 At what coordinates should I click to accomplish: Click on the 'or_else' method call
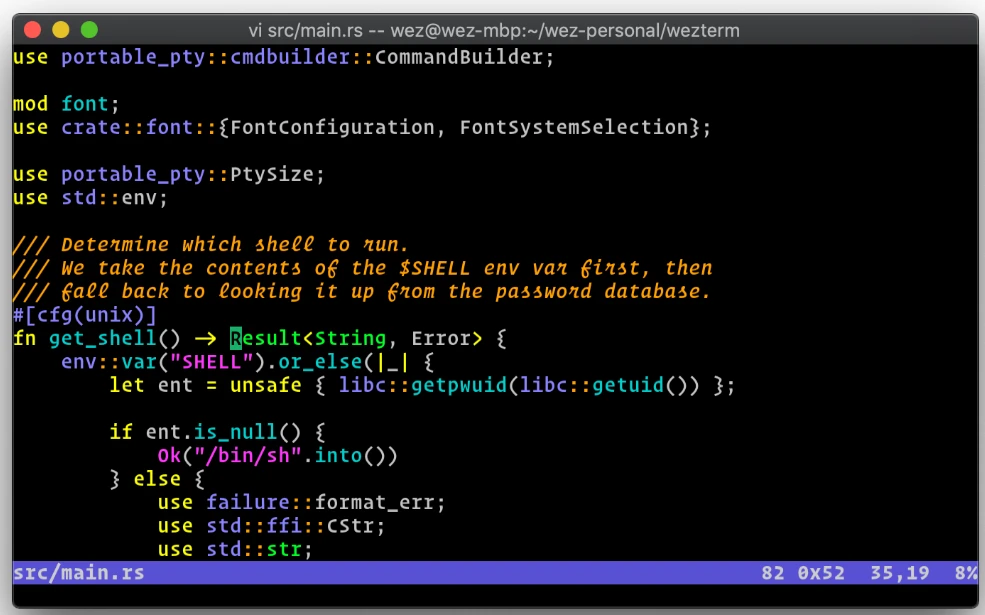coord(320,362)
